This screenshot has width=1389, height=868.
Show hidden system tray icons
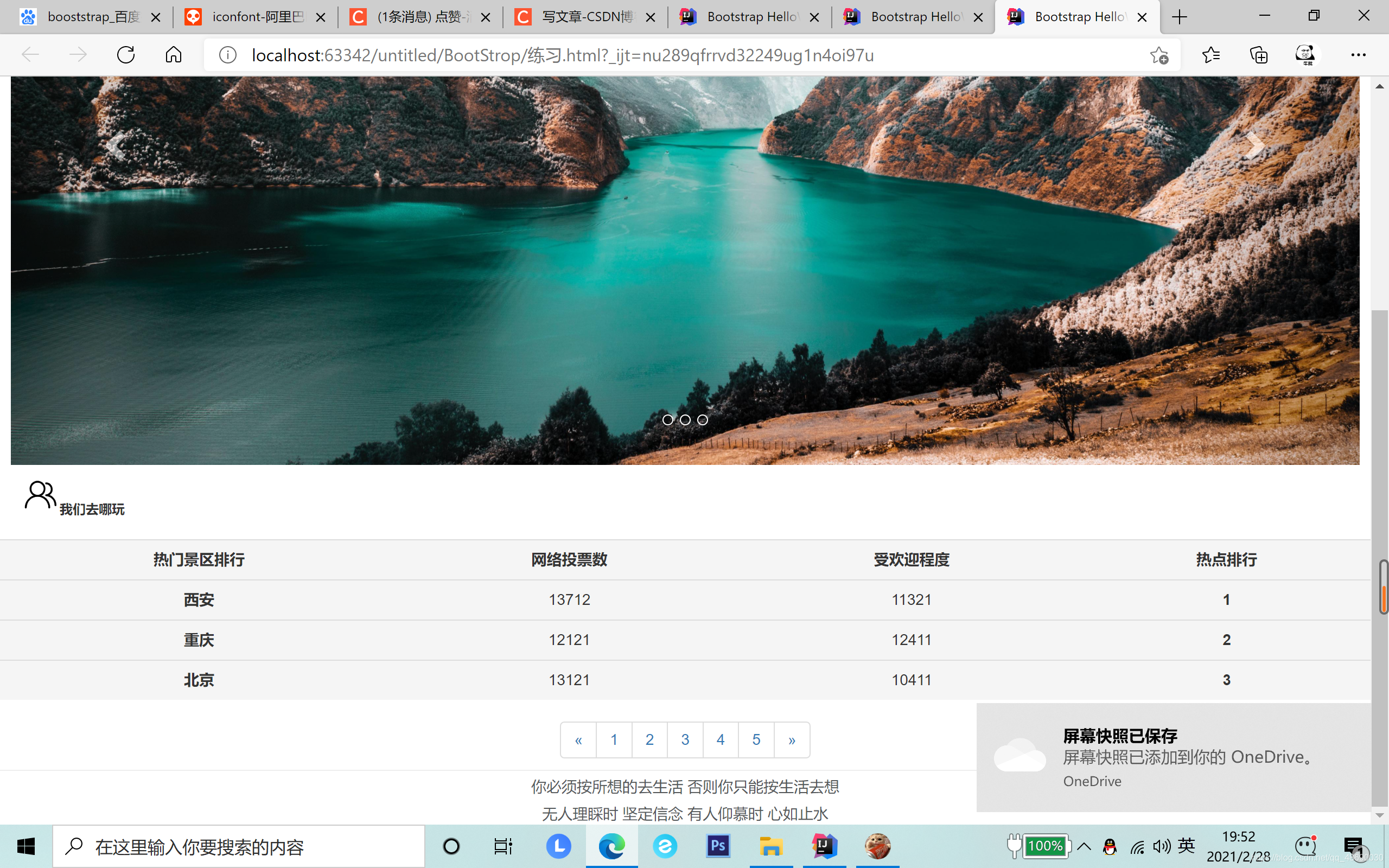point(1084,846)
